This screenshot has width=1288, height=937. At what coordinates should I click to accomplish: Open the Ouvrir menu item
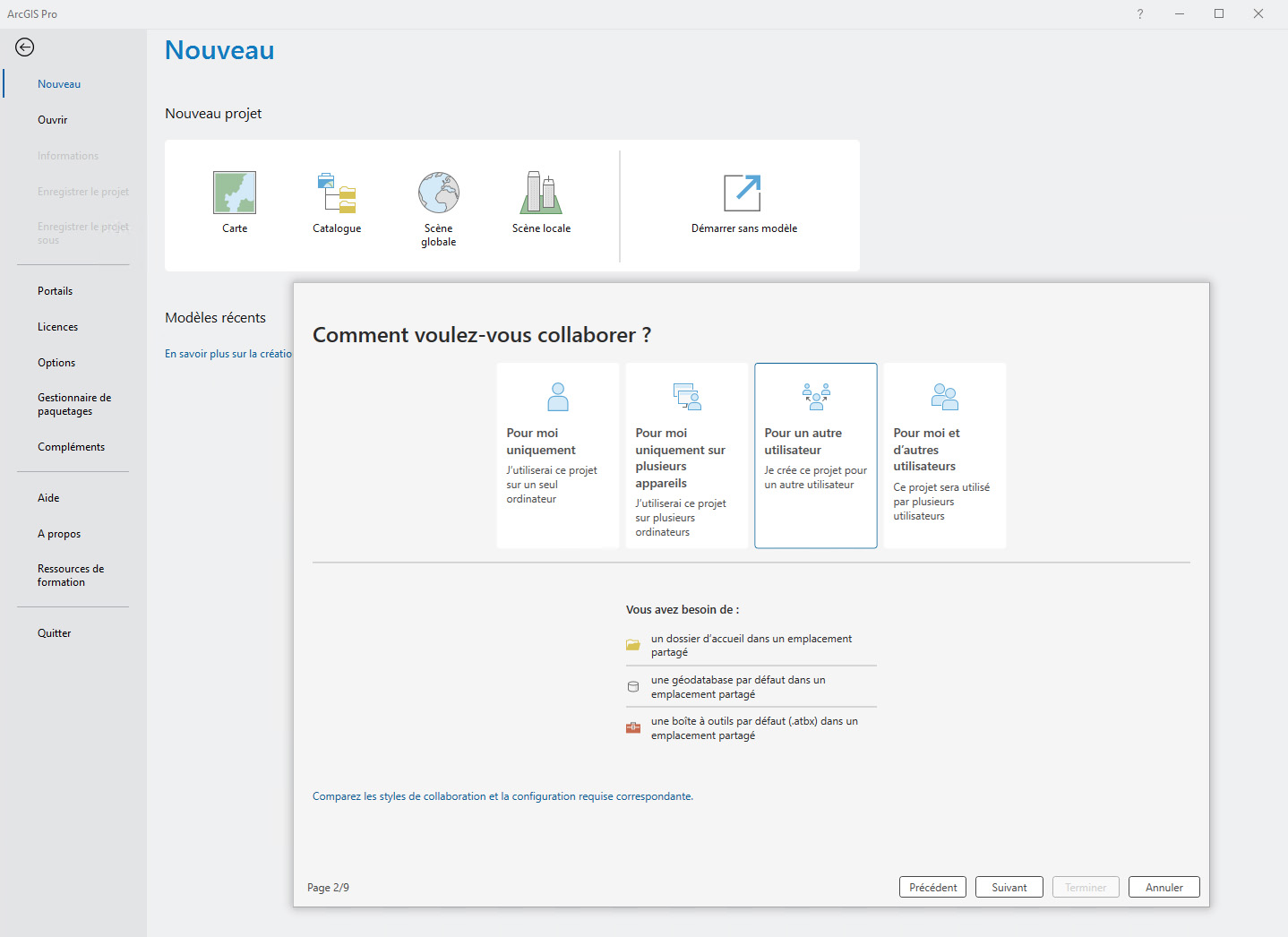(x=53, y=120)
